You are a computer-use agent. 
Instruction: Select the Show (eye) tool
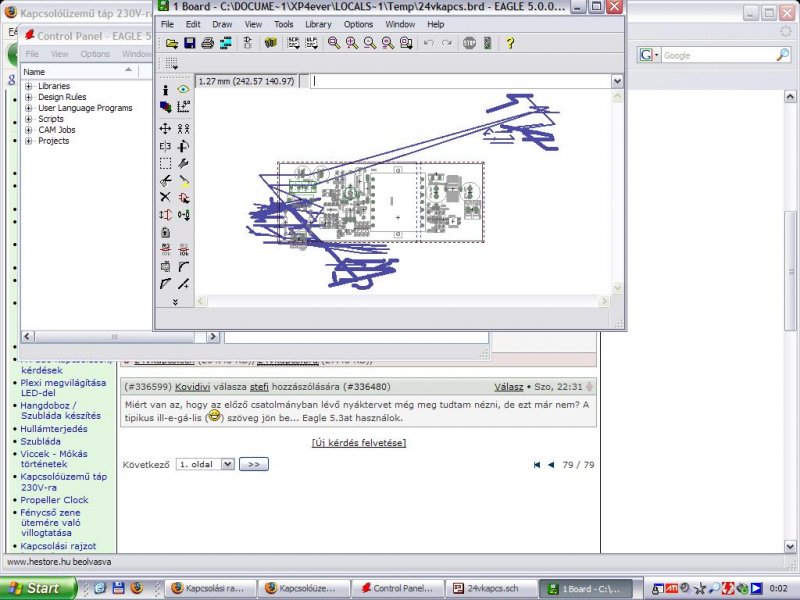pos(183,90)
